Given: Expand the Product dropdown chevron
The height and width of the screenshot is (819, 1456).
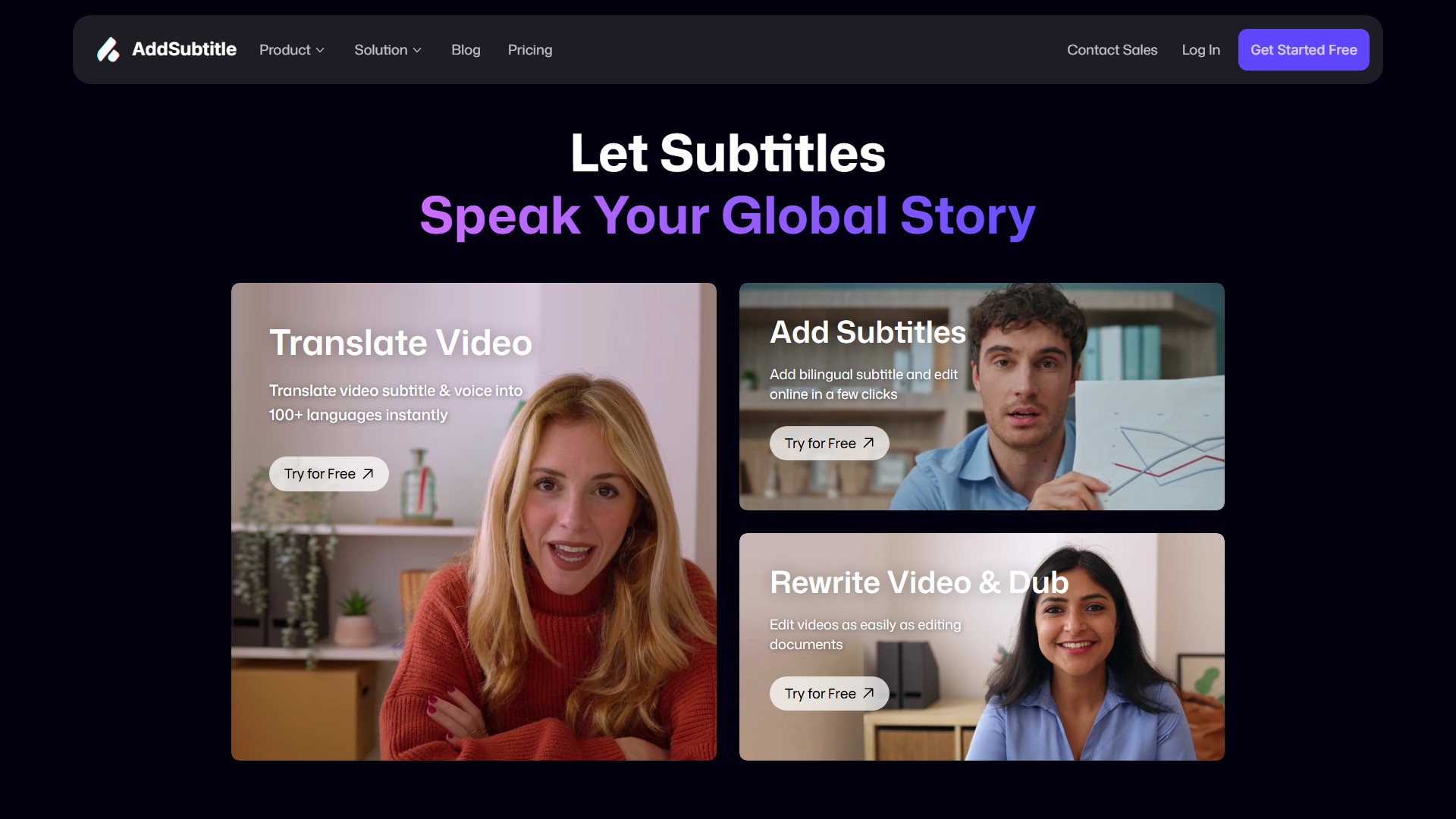Looking at the screenshot, I should pyautogui.click(x=320, y=50).
